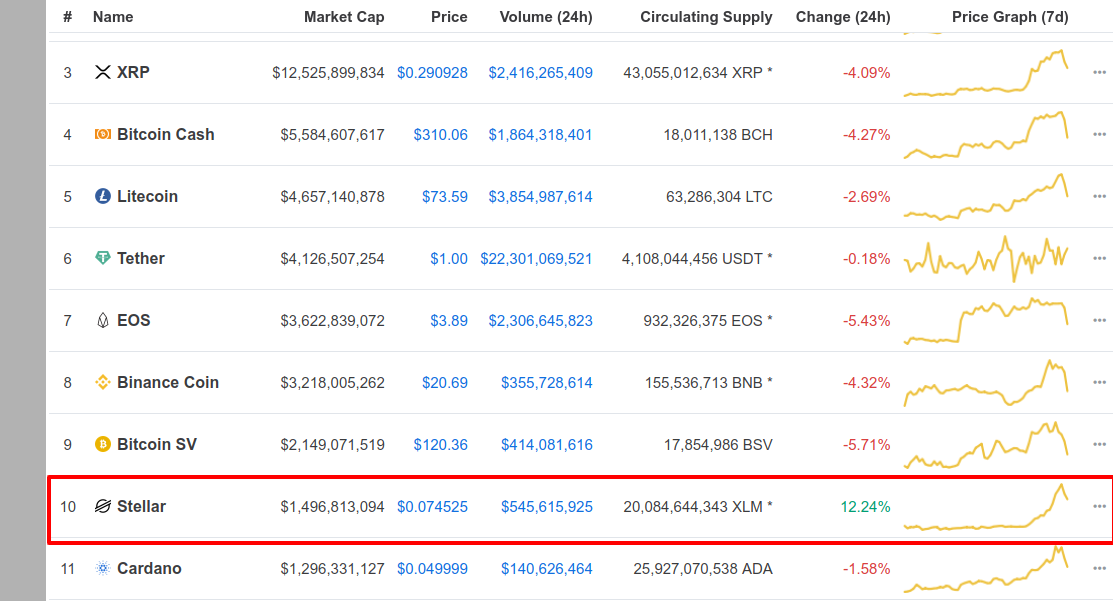Open the Bitcoin SV name link
The width and height of the screenshot is (1113, 601).
tap(157, 444)
